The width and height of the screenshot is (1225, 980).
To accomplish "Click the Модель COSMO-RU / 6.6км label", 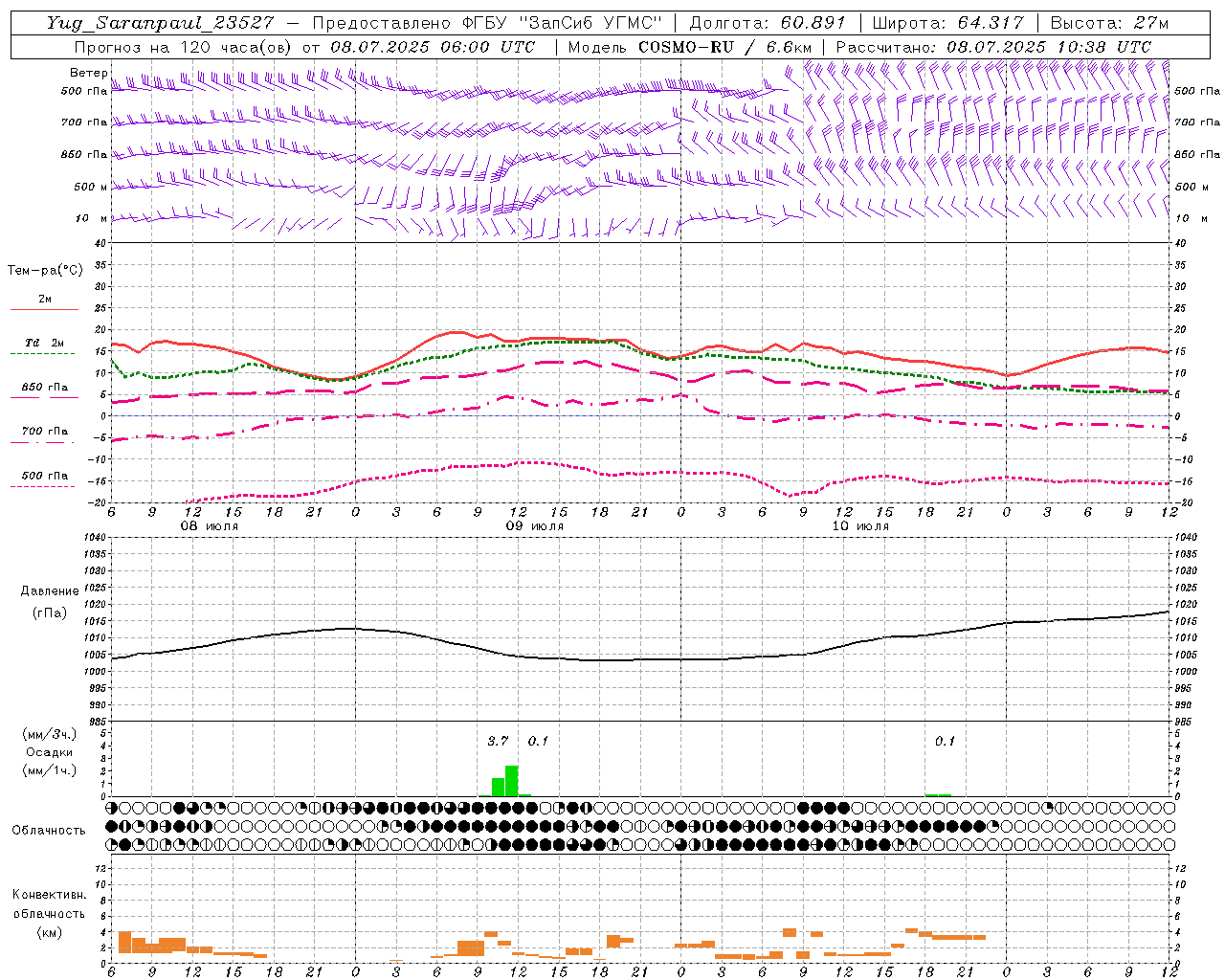I will [690, 47].
